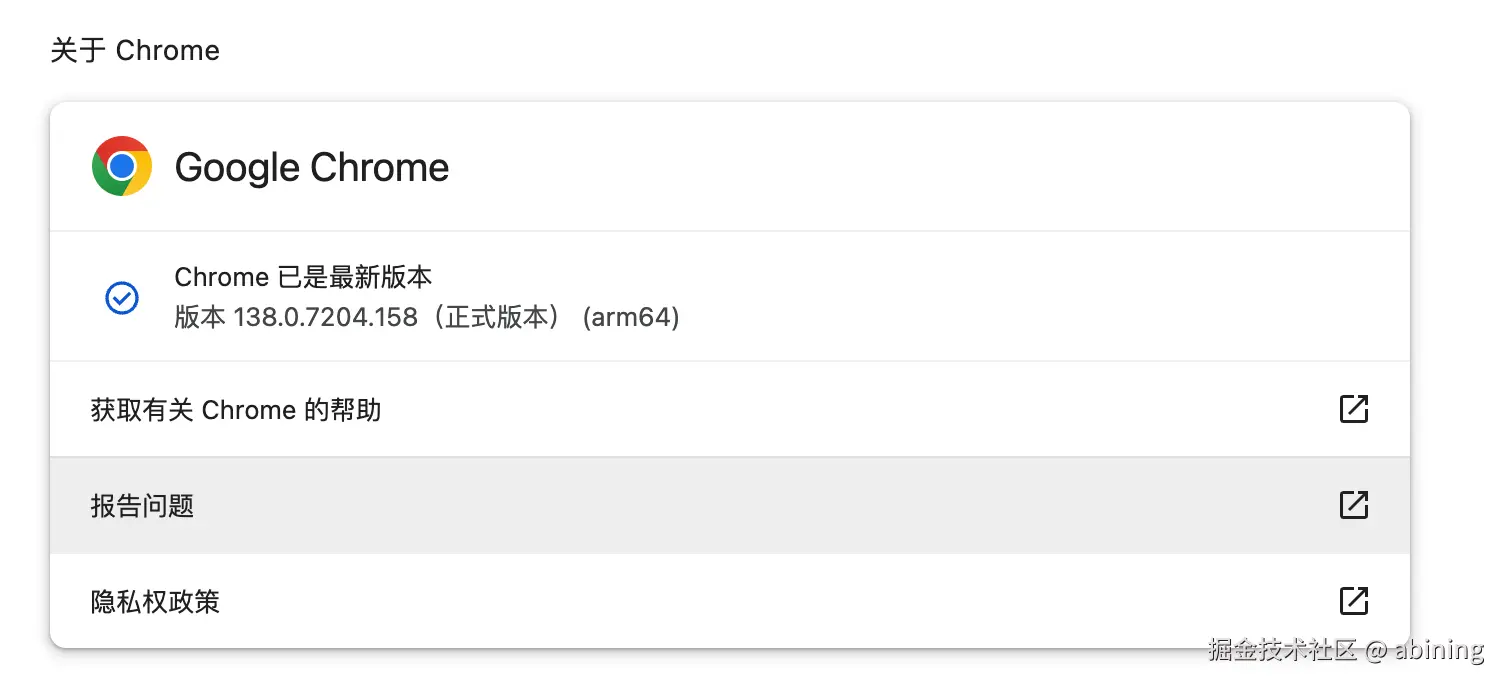
Task: Open the 隐私权政策 label text
Action: tap(155, 602)
